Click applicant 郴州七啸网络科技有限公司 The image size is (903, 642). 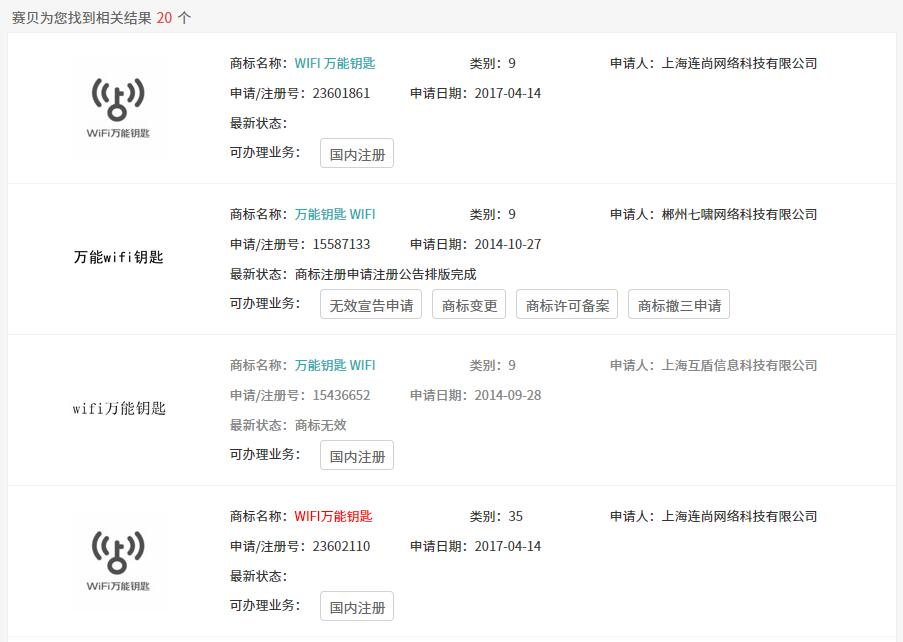tap(739, 214)
